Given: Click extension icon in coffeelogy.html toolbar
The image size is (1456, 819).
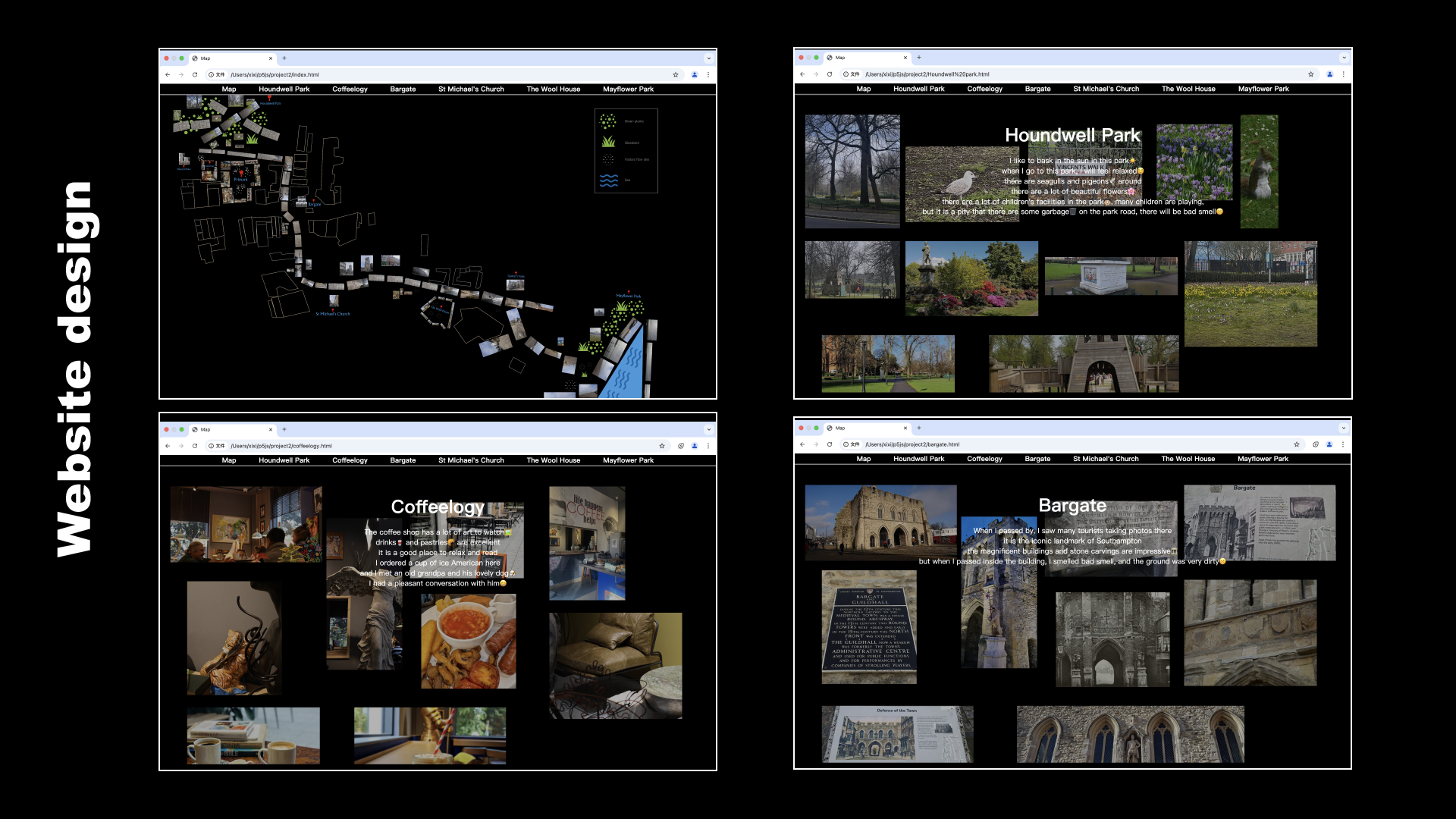Looking at the screenshot, I should click(x=681, y=446).
